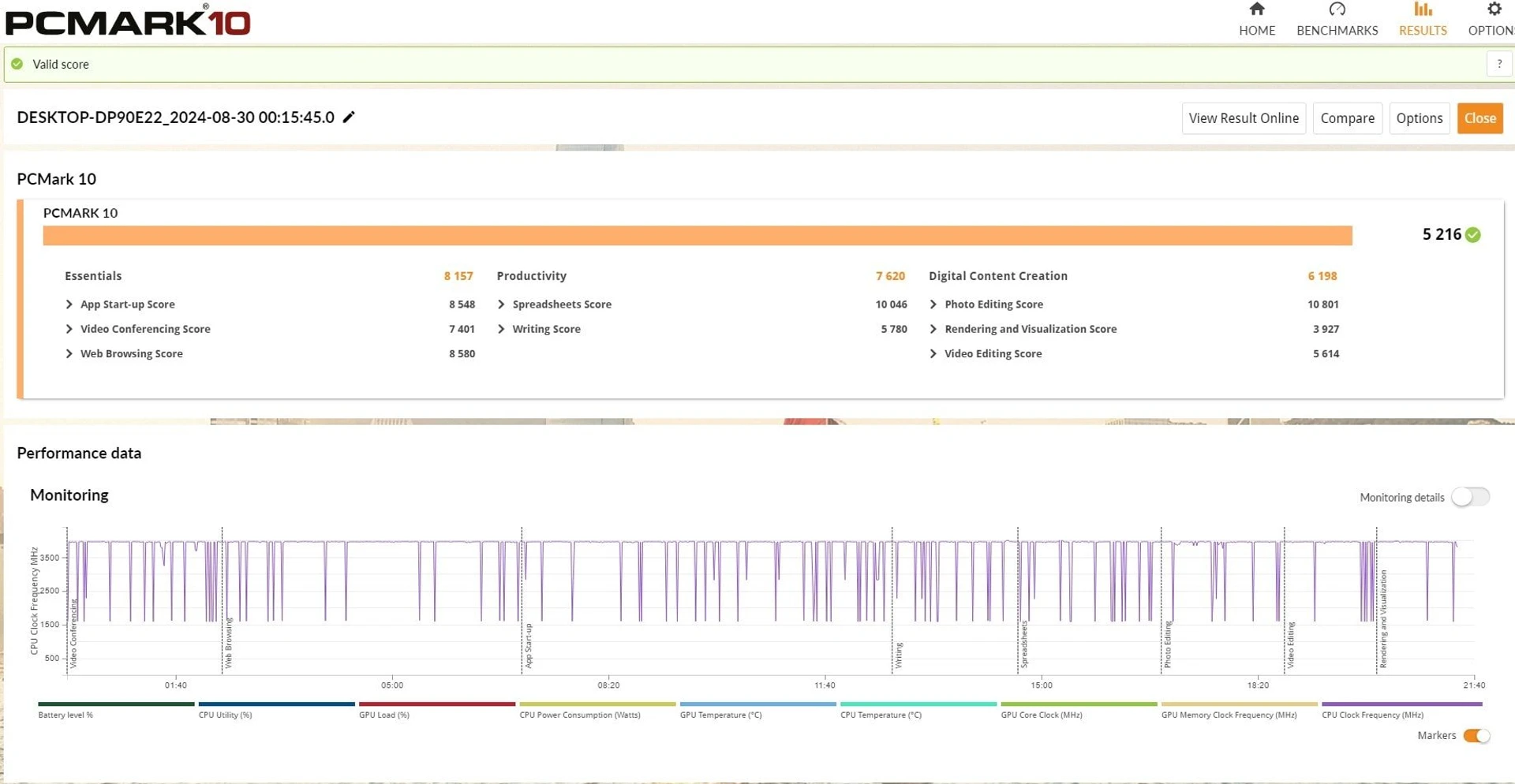This screenshot has height=784, width=1515.
Task: Click the Home house icon
Action: pyautogui.click(x=1257, y=9)
